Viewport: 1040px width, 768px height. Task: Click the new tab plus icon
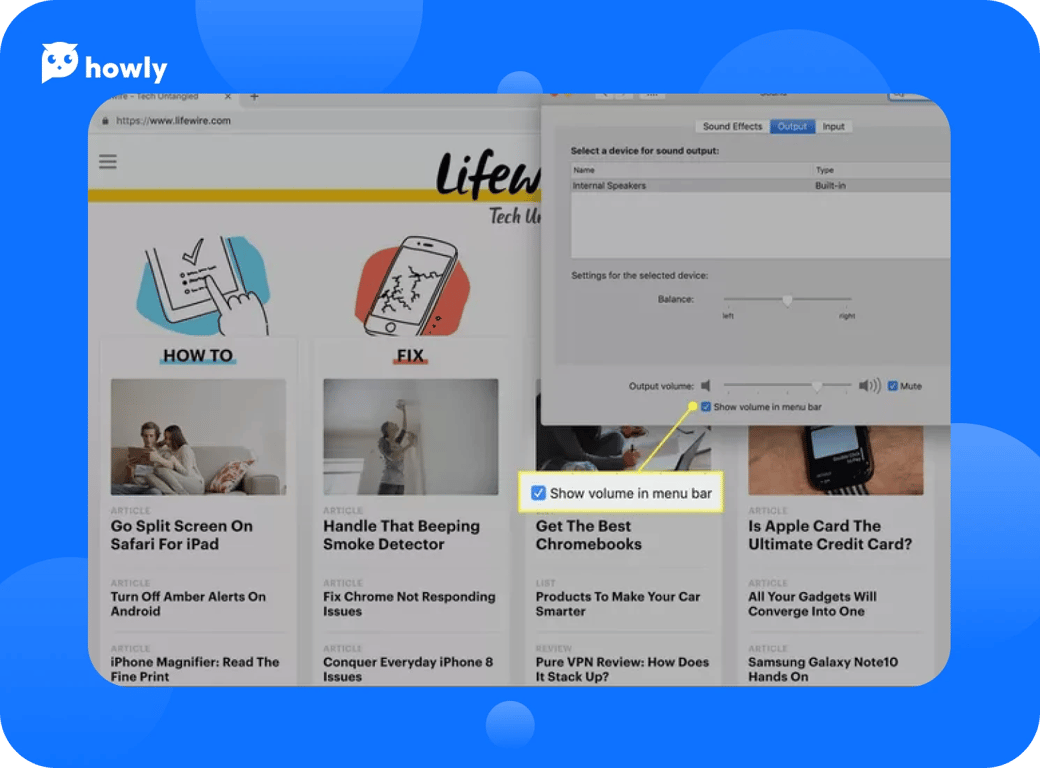254,97
